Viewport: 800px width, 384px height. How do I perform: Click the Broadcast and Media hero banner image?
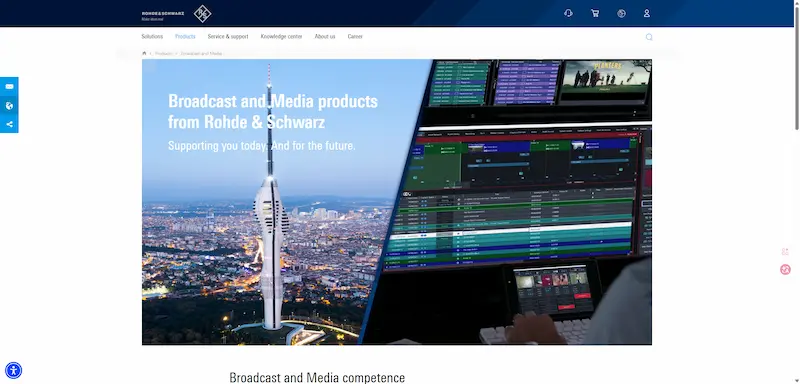396,202
